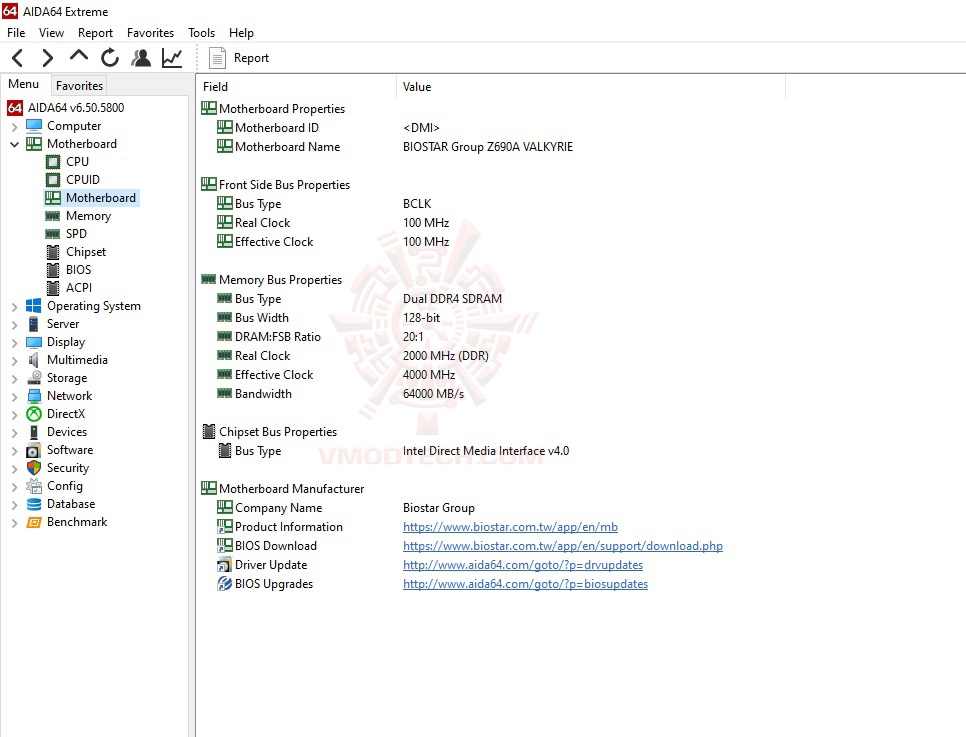The height and width of the screenshot is (737, 966).
Task: Click the AIDA64 v6.50.5800 root icon
Action: pyautogui.click(x=15, y=108)
